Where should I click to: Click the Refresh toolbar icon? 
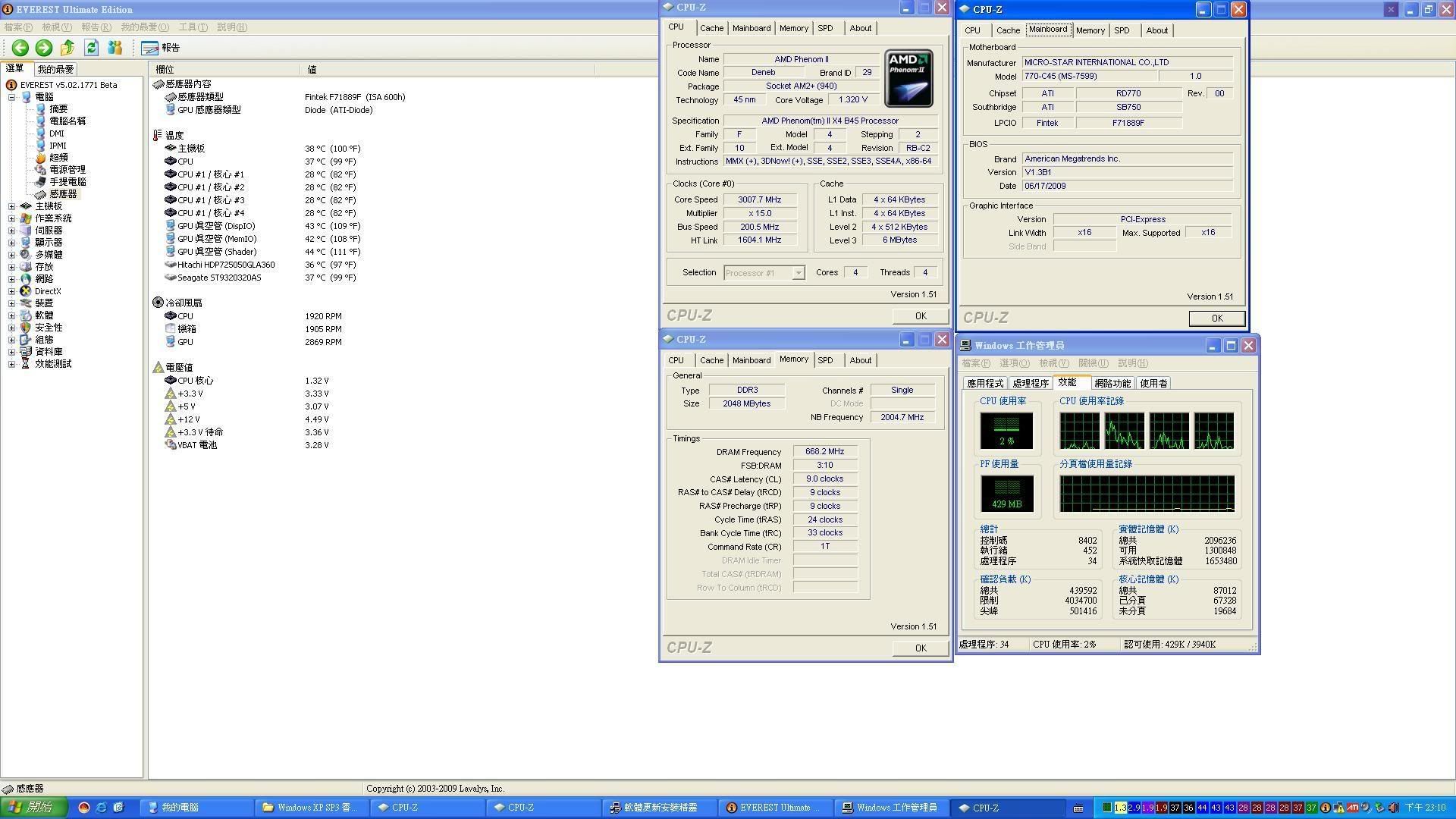pos(92,48)
